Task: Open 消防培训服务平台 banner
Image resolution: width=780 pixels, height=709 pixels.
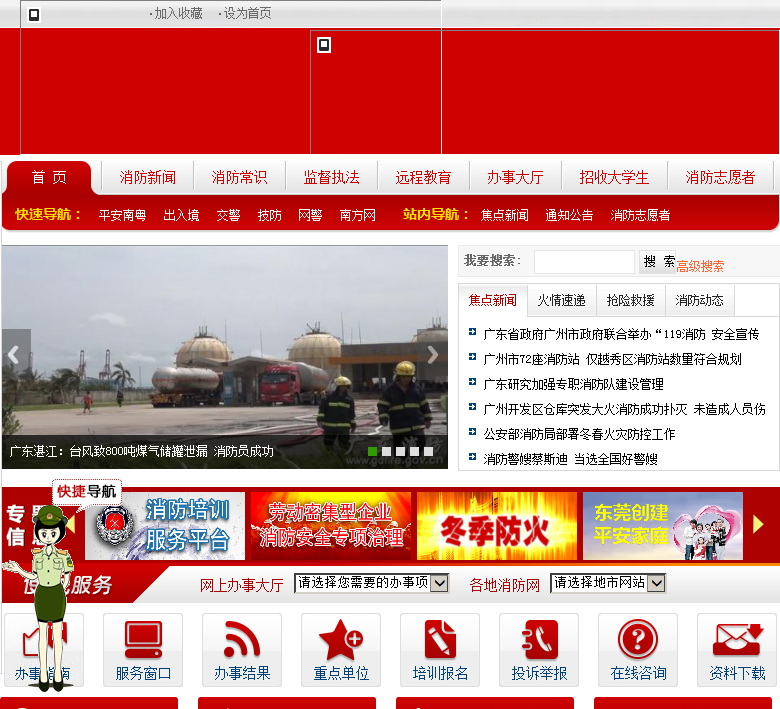Action: [x=165, y=526]
